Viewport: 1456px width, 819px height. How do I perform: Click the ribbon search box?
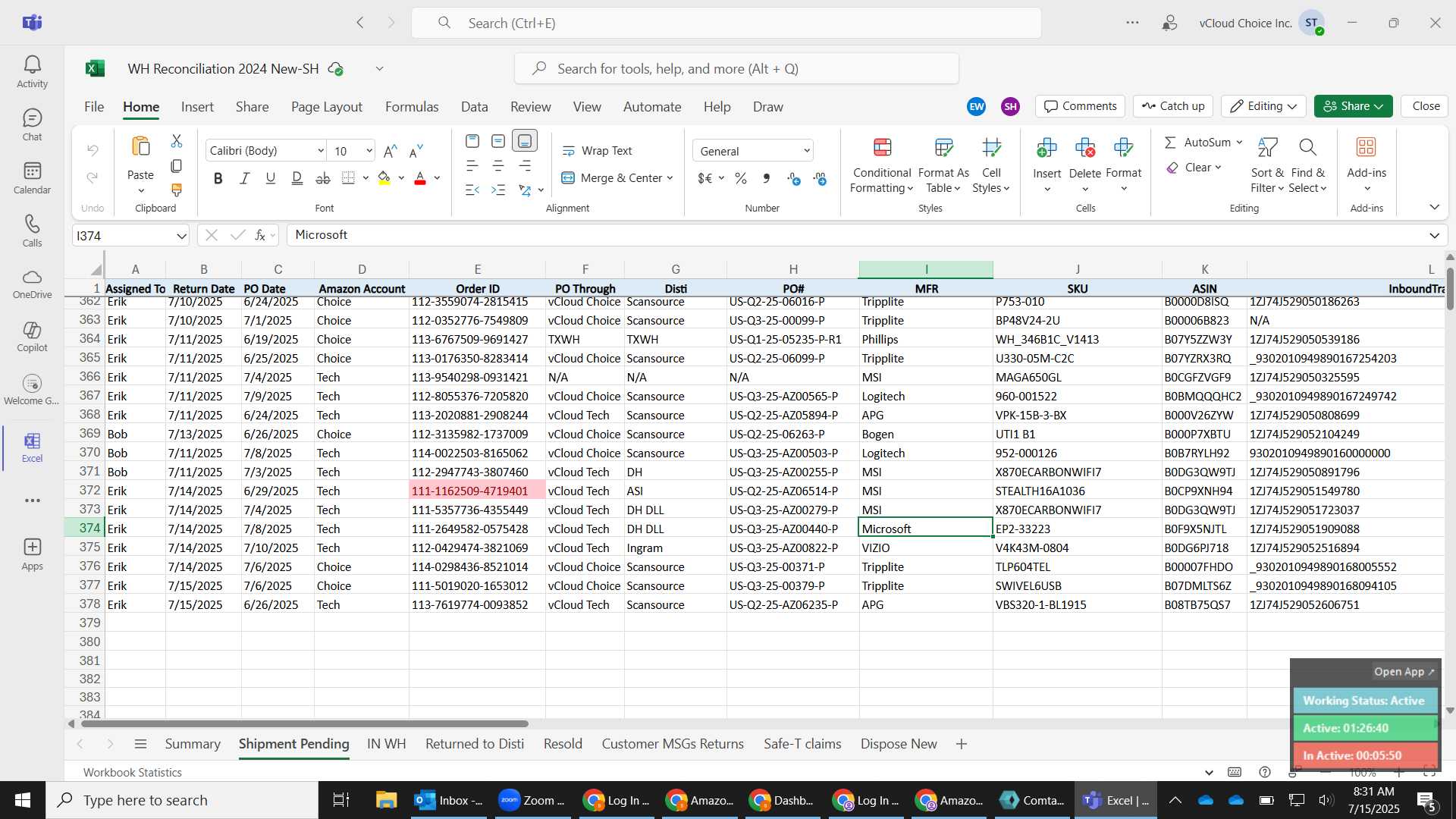pos(736,69)
